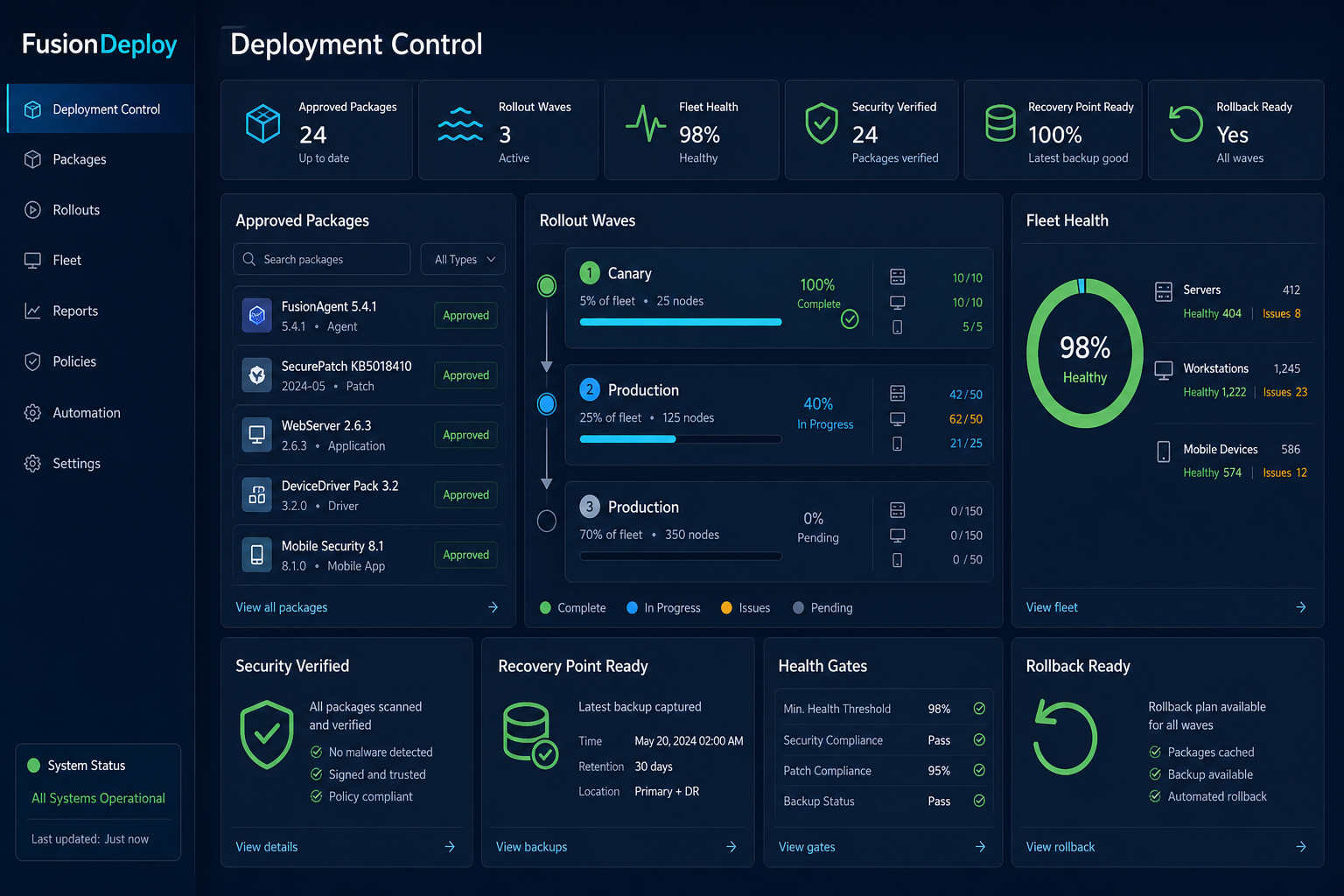This screenshot has height=896, width=1344.
Task: Click the Settings gear icon in sidebar
Action: [x=32, y=464]
